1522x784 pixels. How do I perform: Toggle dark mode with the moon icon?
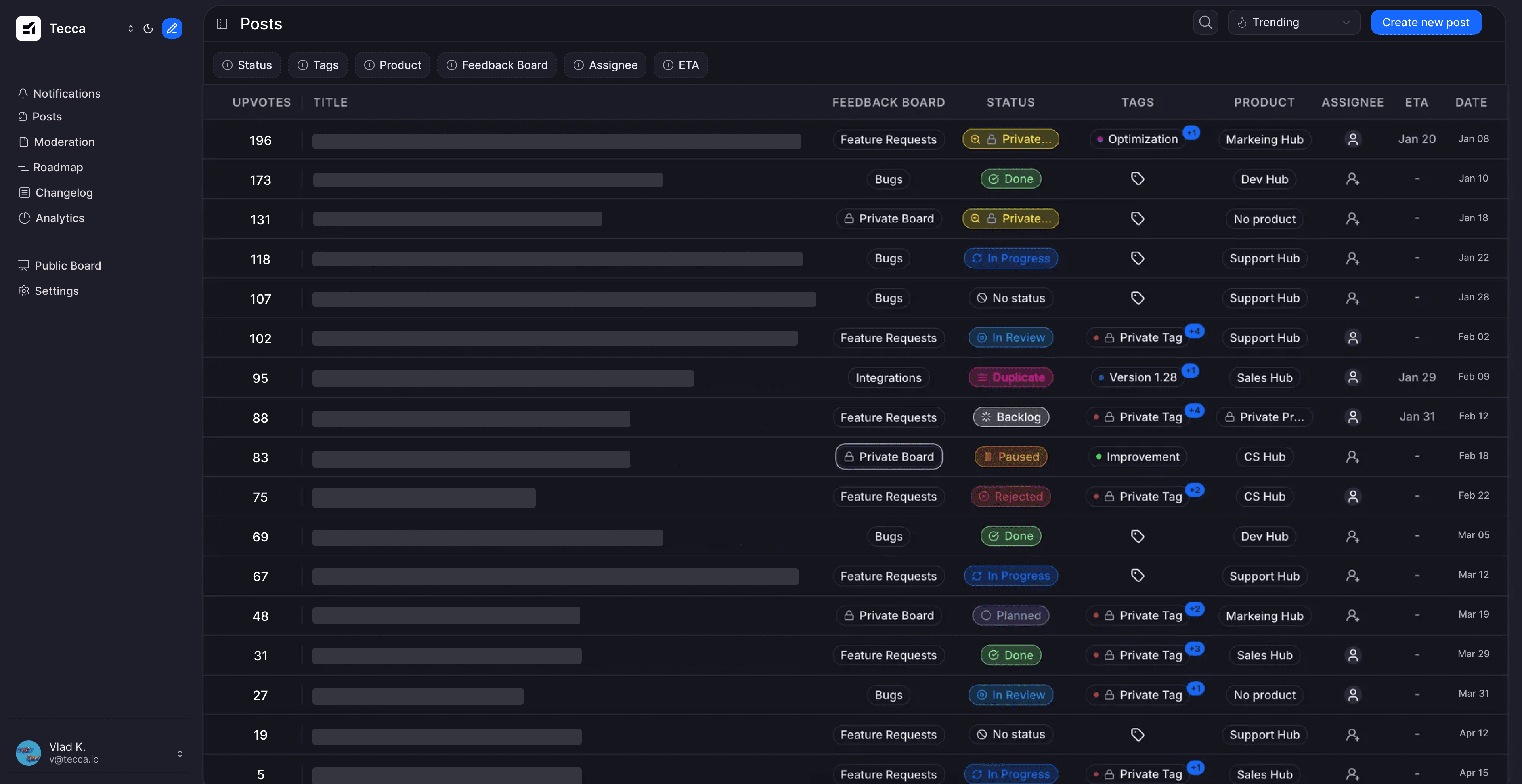point(148,29)
